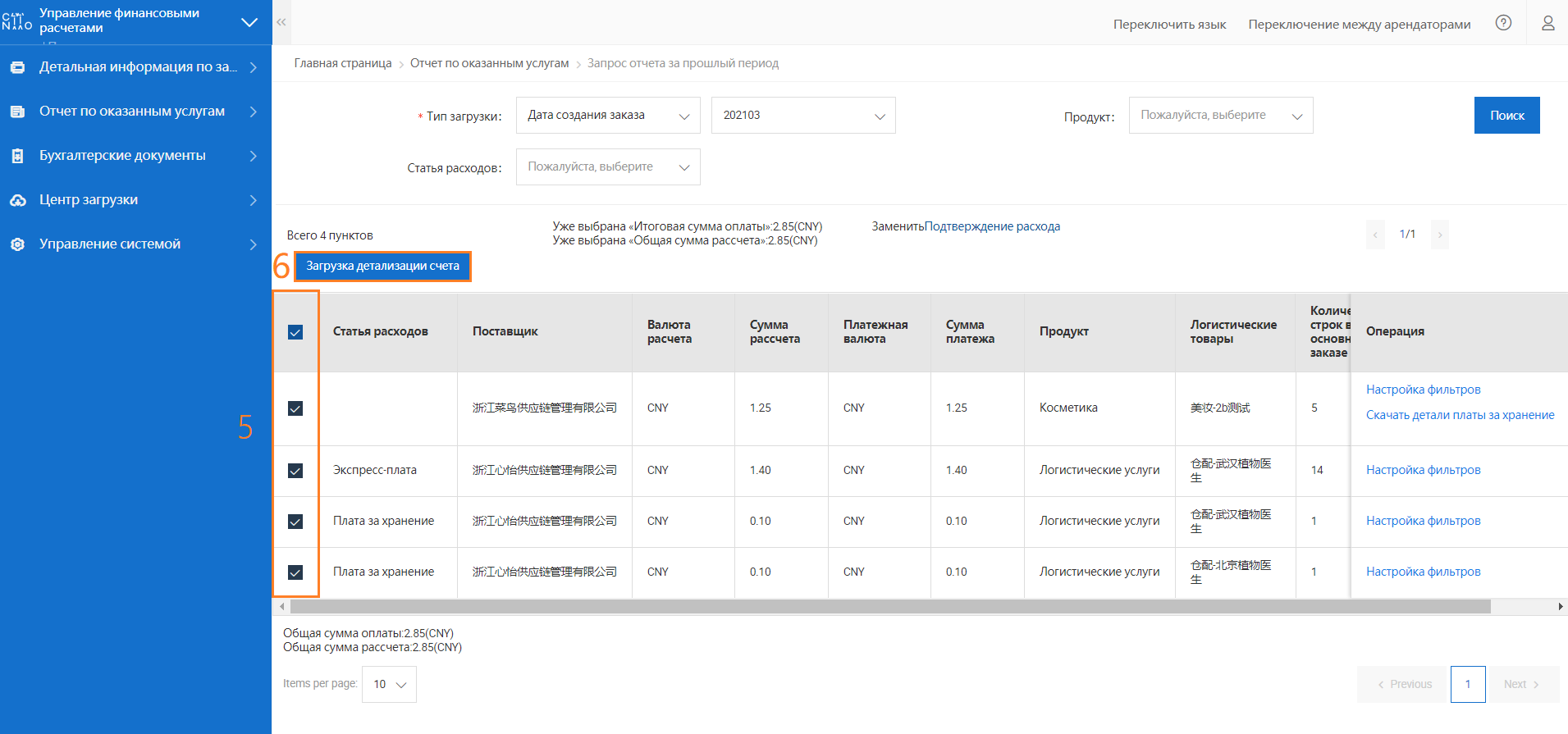Screen dimensions: 1568x734
Task: Uncheck the 仓配-北京植物医生 Плата за хранение row checkbox
Action: pyautogui.click(x=295, y=572)
